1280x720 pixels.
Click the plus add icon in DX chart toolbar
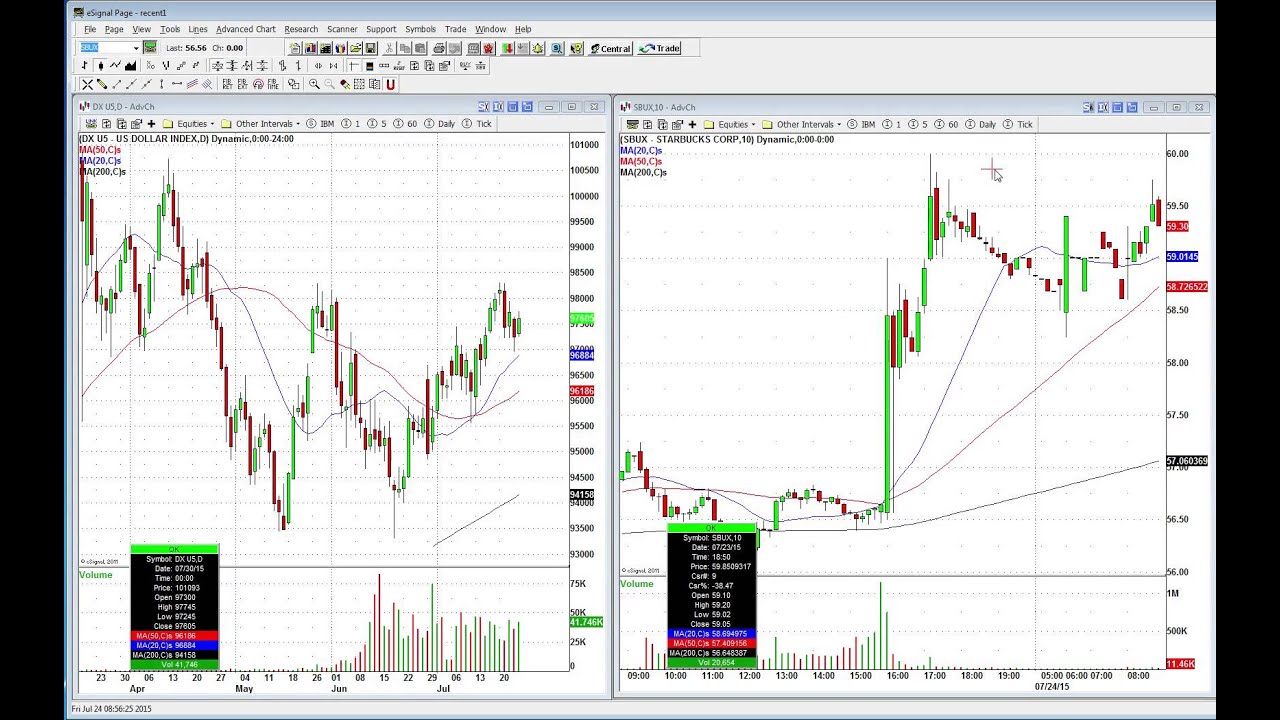tap(151, 124)
